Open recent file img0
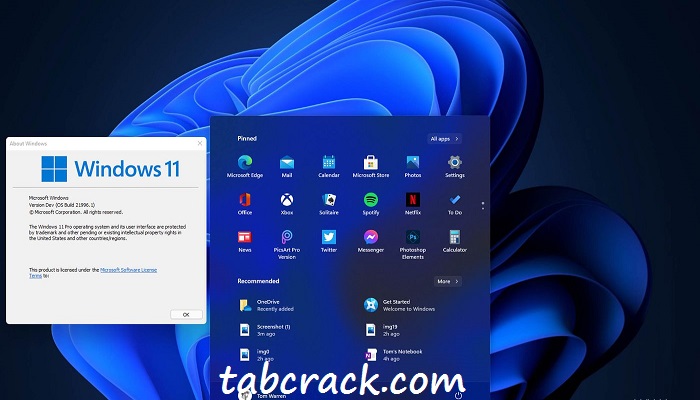The image size is (700, 400). coord(257,355)
